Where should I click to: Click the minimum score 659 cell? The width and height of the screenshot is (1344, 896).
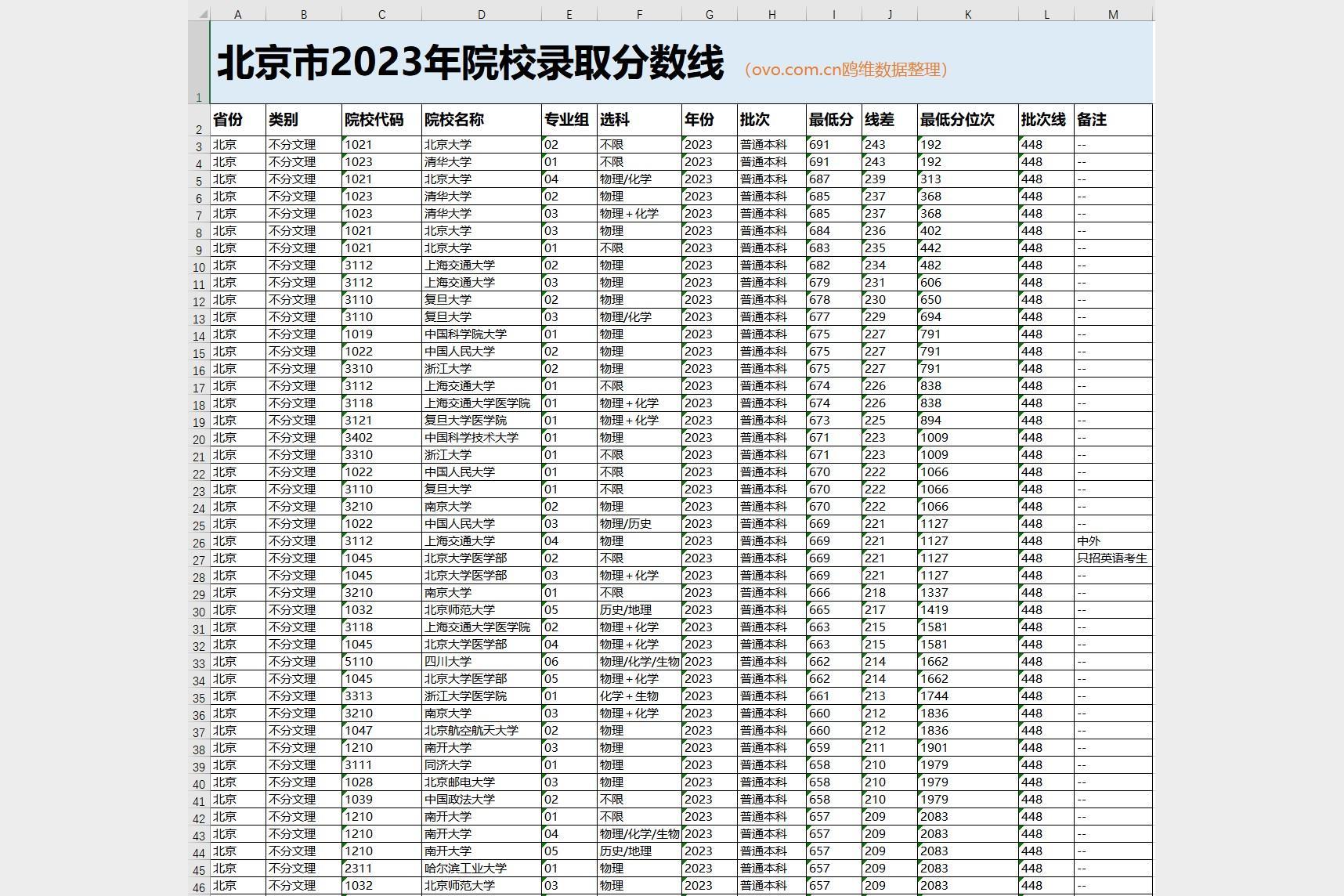[x=834, y=748]
